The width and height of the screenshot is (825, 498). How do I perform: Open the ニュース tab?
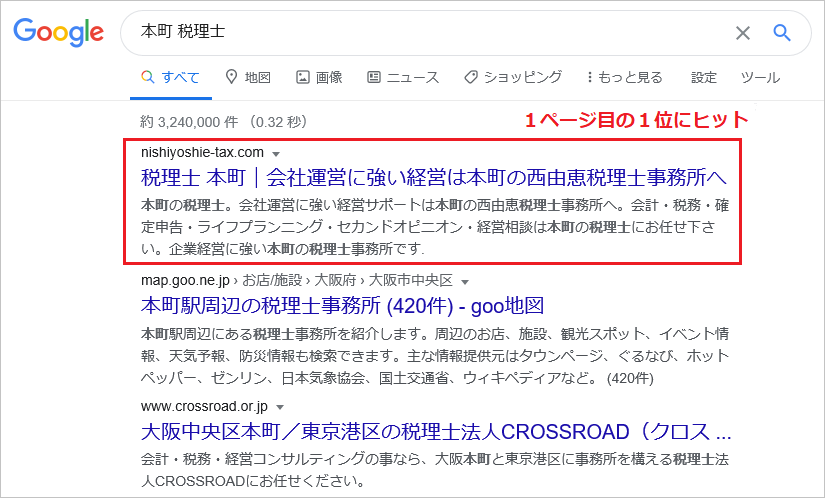(x=403, y=78)
